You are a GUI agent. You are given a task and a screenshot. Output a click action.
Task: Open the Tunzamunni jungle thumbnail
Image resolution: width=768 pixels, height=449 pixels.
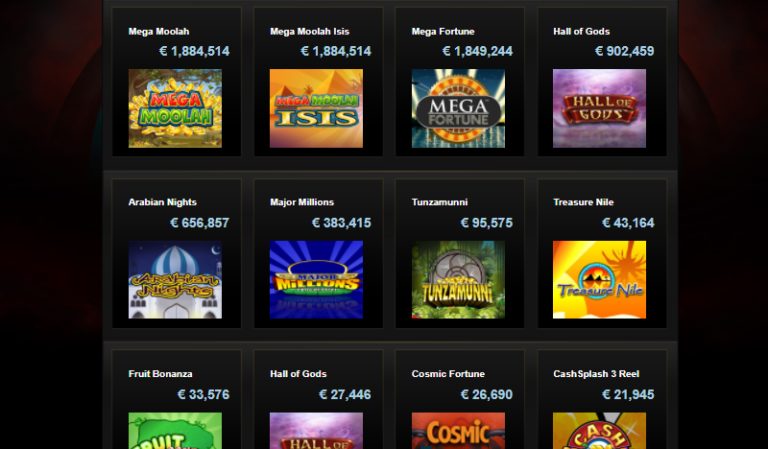[458, 280]
